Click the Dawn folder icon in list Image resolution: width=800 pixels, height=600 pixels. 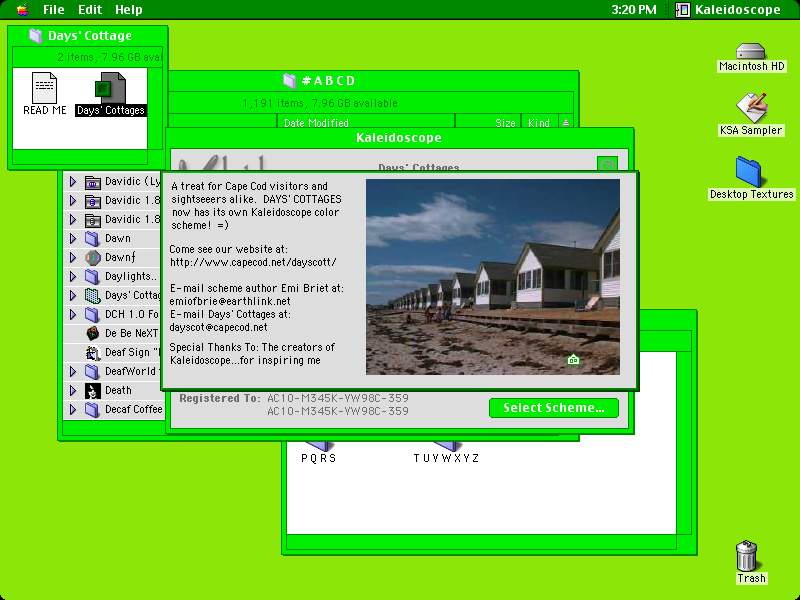(92, 238)
